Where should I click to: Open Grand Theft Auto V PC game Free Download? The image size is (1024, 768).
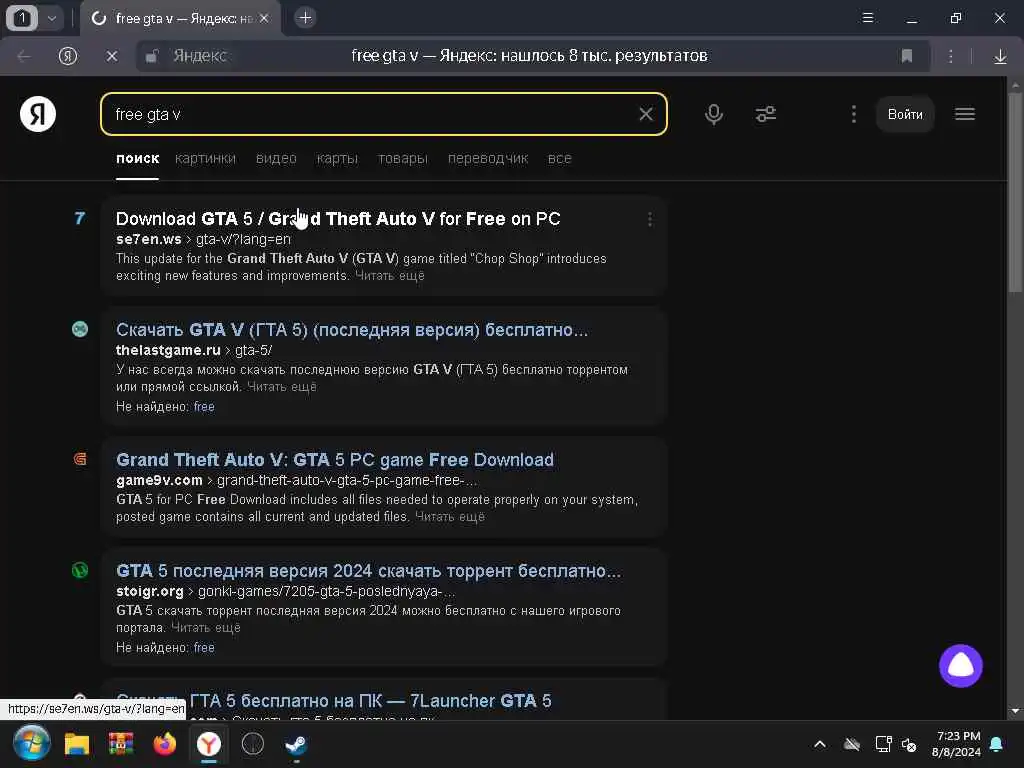(x=335, y=460)
